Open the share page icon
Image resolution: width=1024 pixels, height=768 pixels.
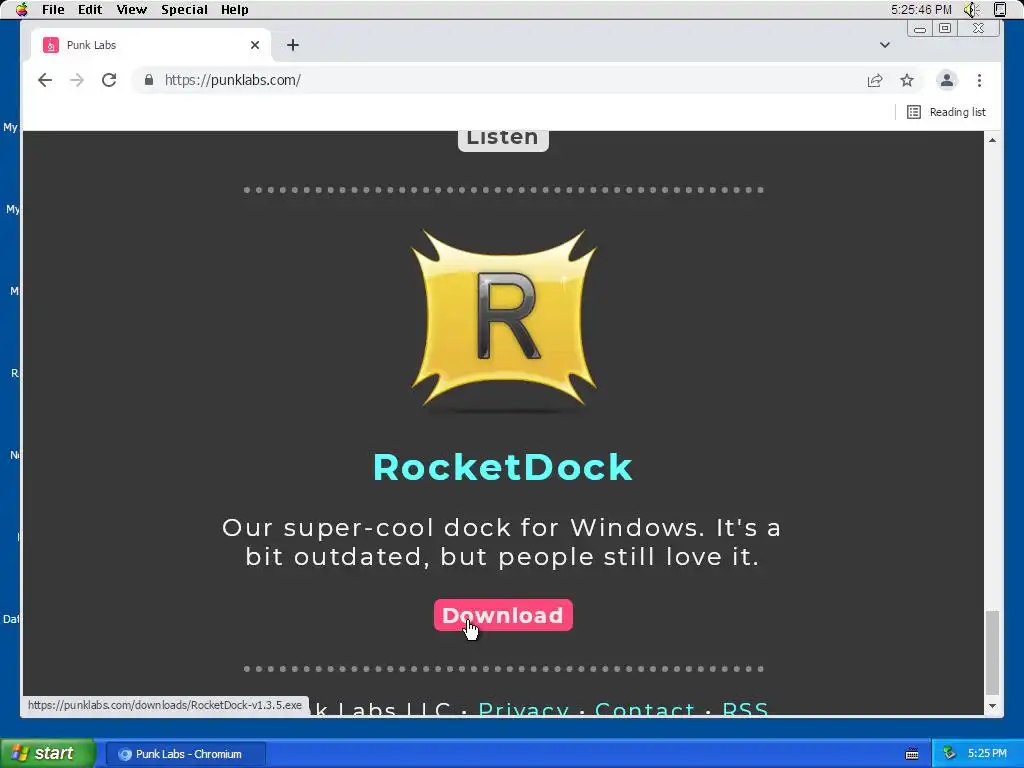click(x=874, y=80)
